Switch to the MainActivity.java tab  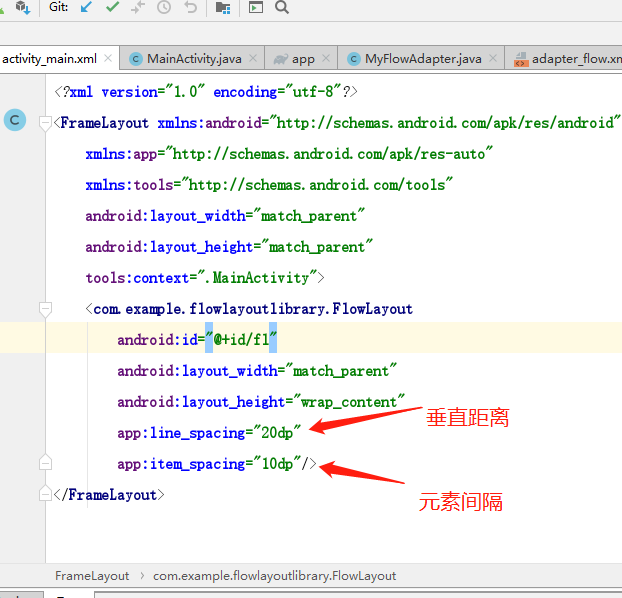click(194, 59)
